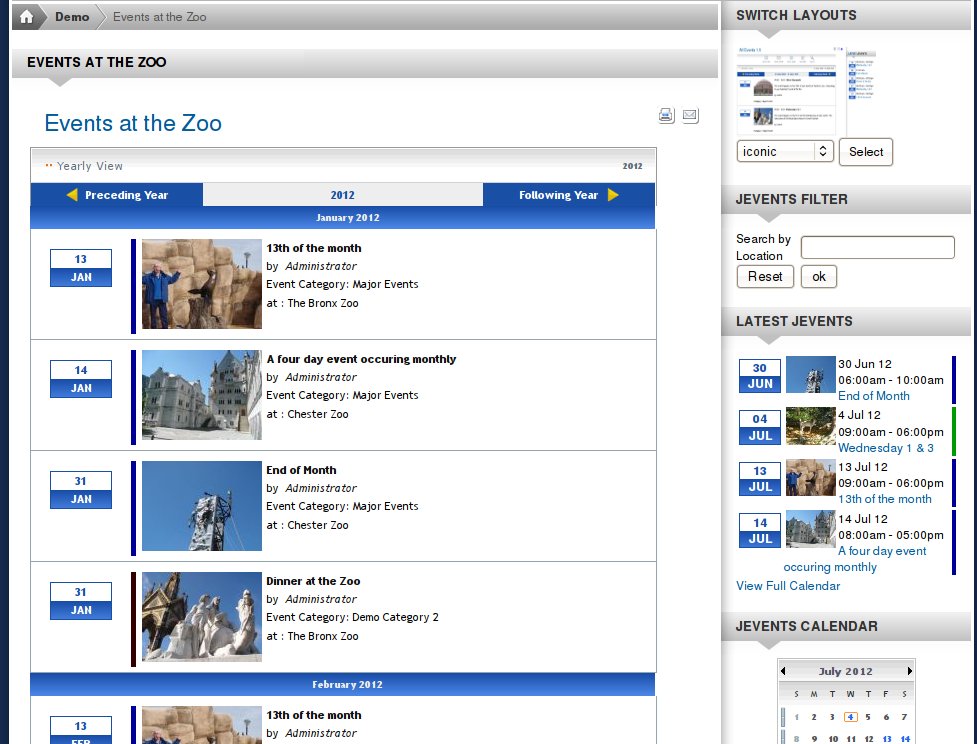This screenshot has width=977, height=744.
Task: Click the 30 JUN badge in Latest JEvents
Action: tap(760, 376)
